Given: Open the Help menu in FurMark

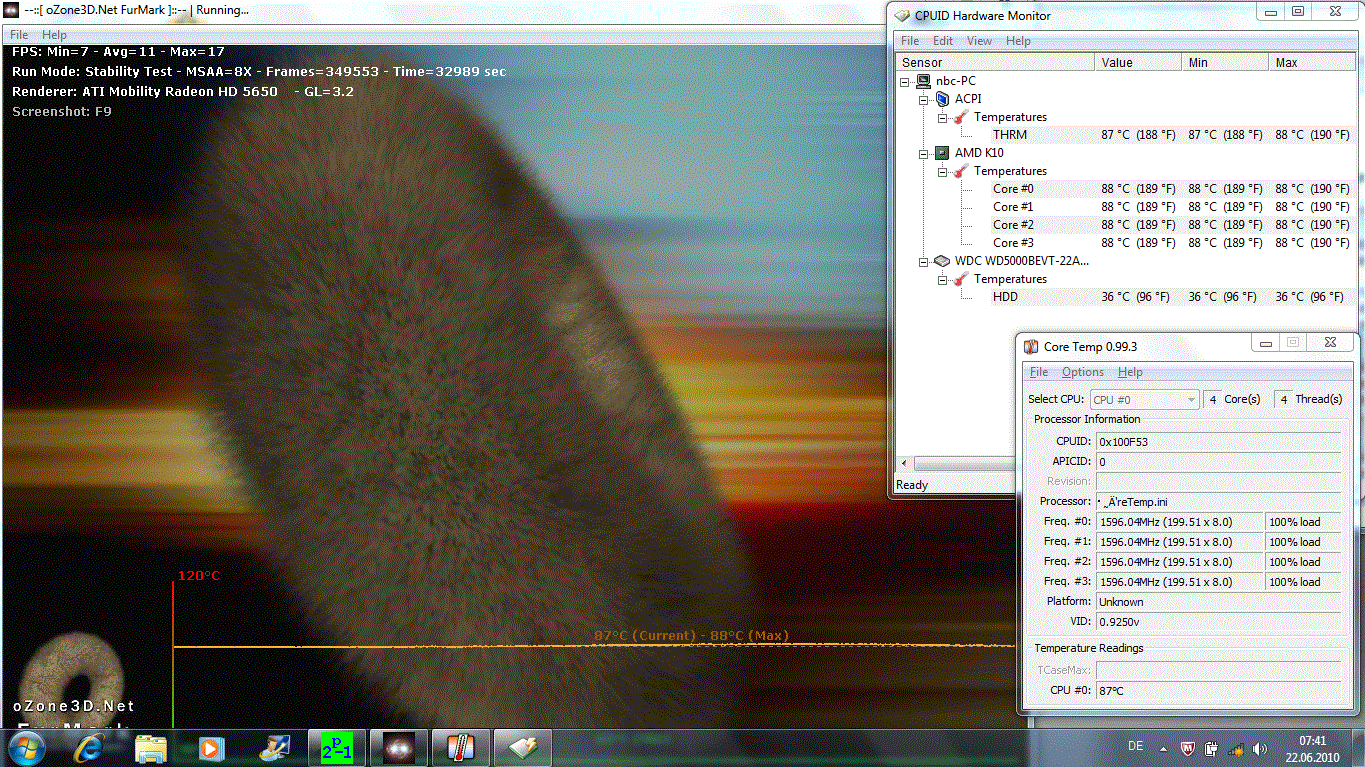Looking at the screenshot, I should click(x=54, y=35).
